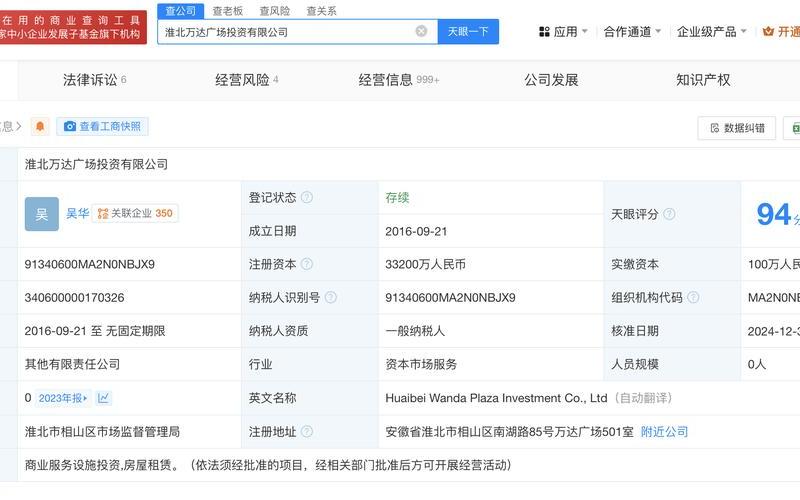Click help icon next to 注册资本
Viewport: 800px width, 500px height.
coord(307,264)
